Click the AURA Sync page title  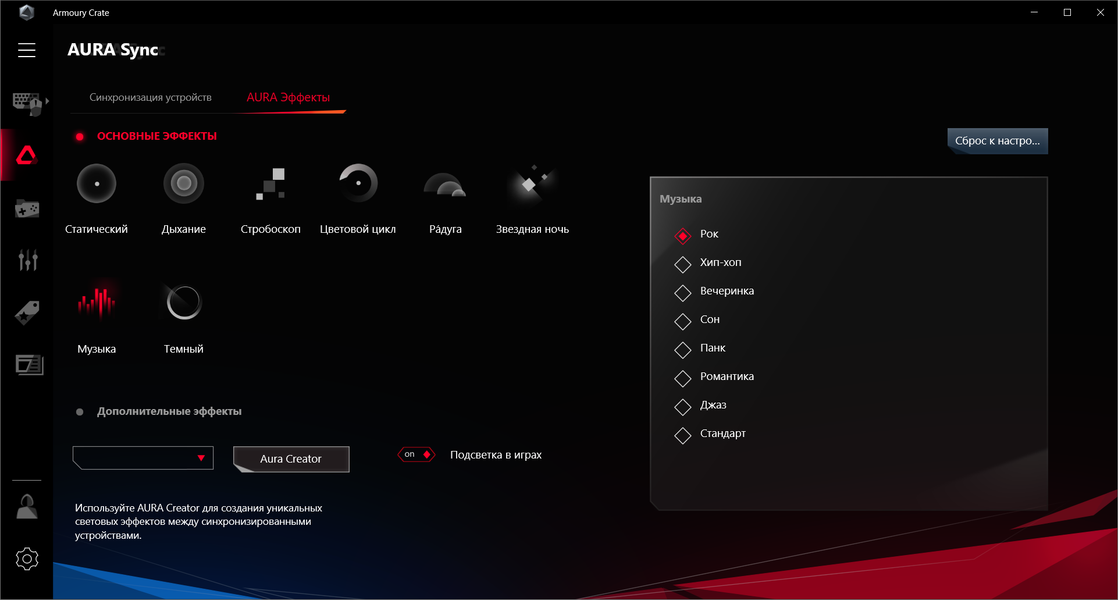tap(113, 49)
